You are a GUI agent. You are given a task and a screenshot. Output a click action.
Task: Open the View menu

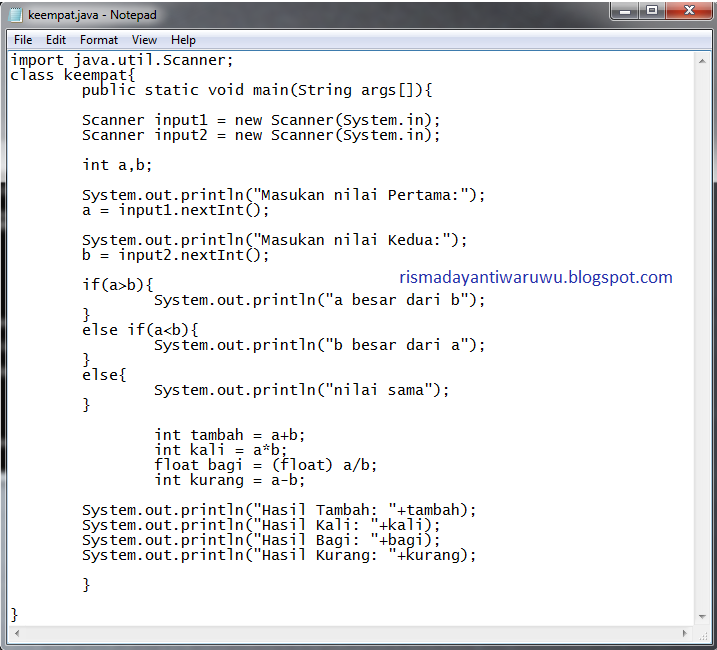point(144,40)
